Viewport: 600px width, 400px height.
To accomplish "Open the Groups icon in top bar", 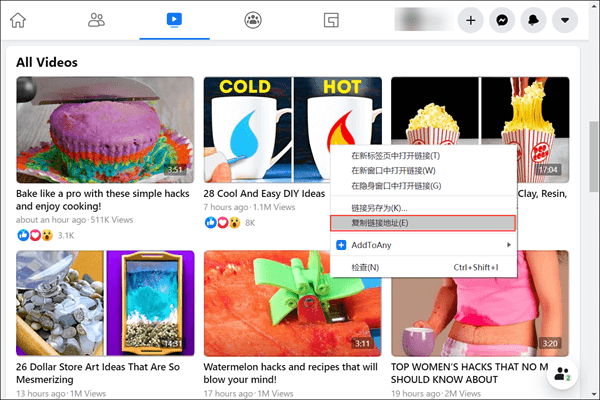I will pos(253,19).
